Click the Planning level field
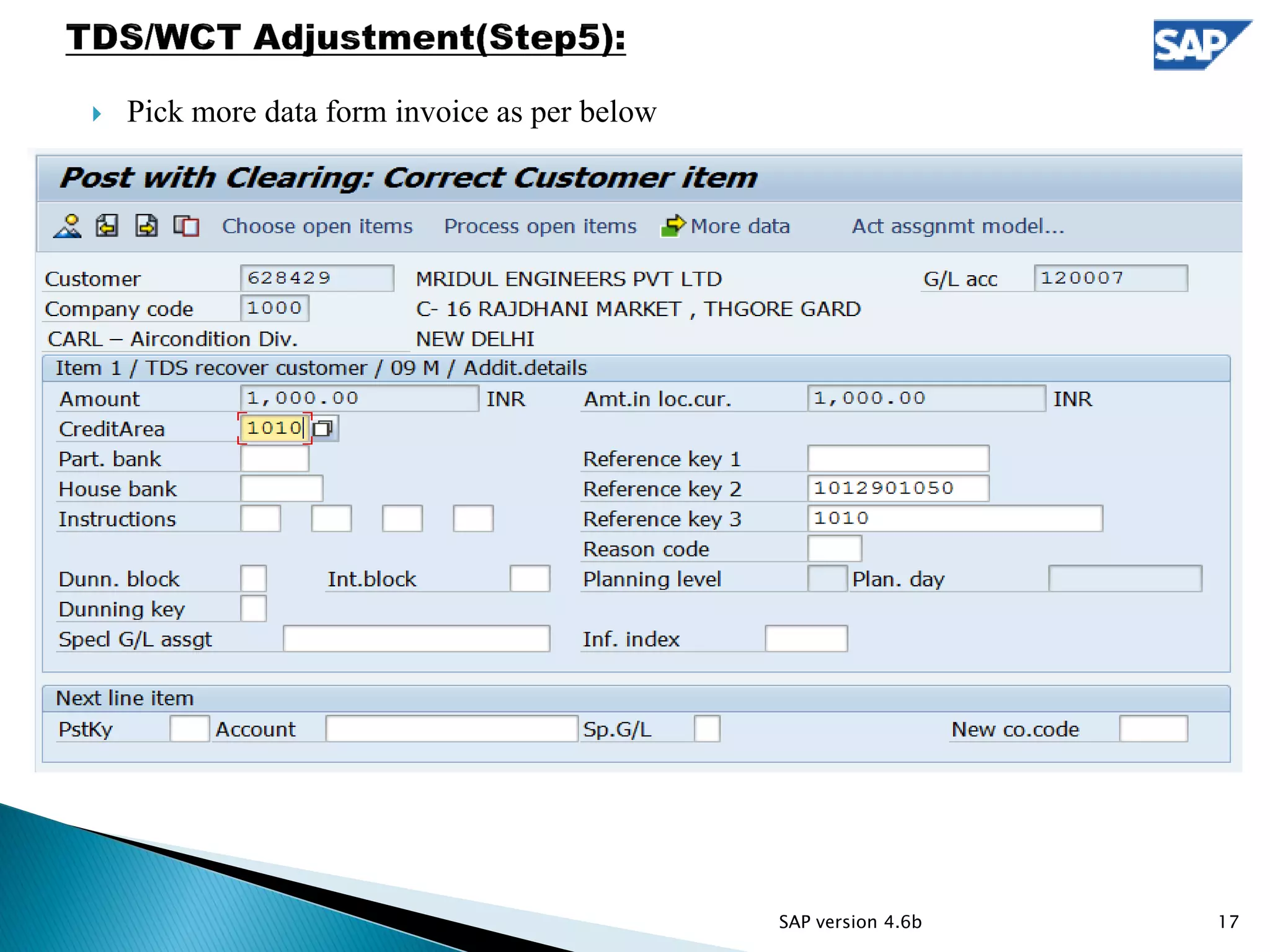This screenshot has height=952, width=1270. pos(828,579)
